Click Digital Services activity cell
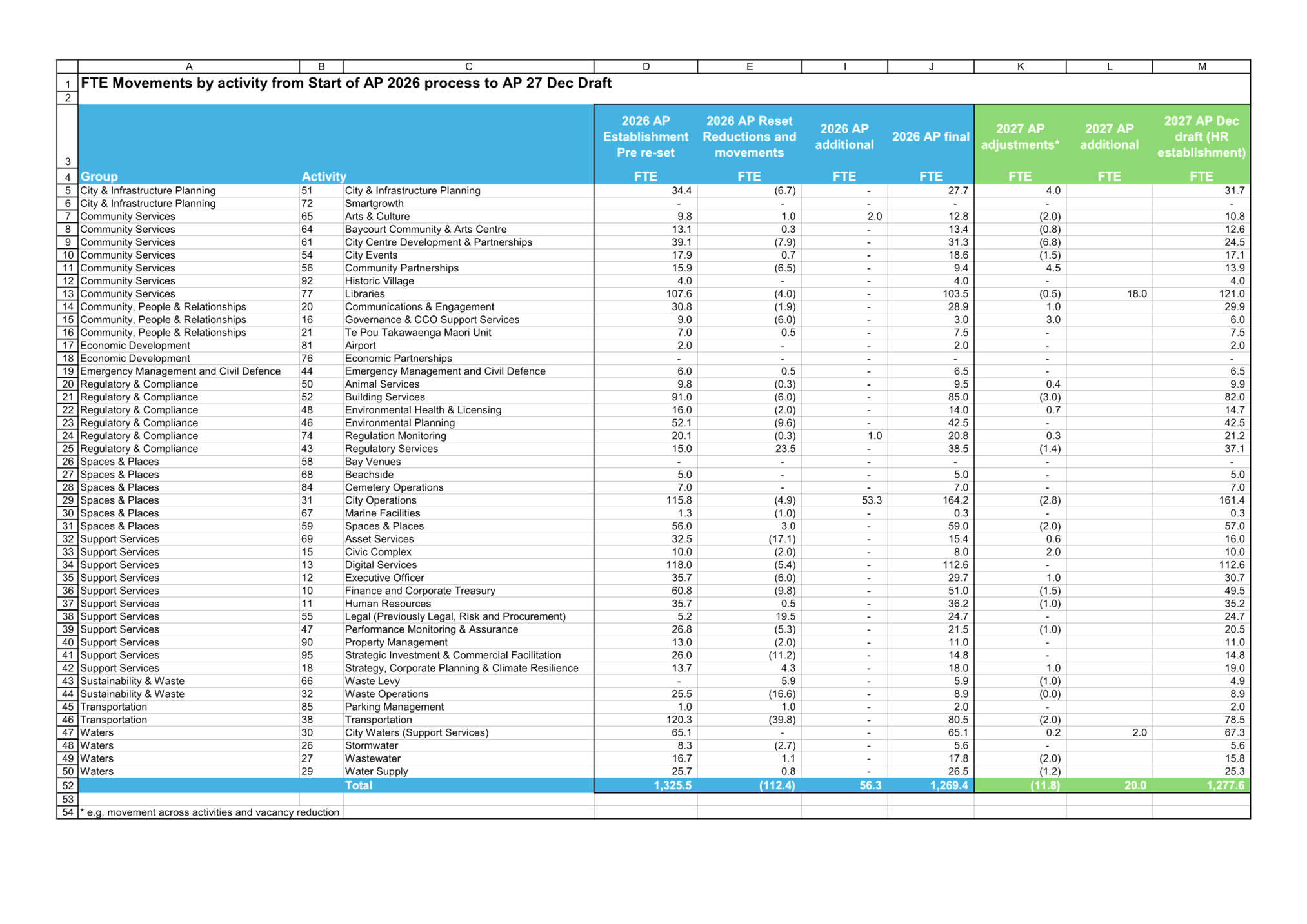The width and height of the screenshot is (1307, 924). (381, 565)
